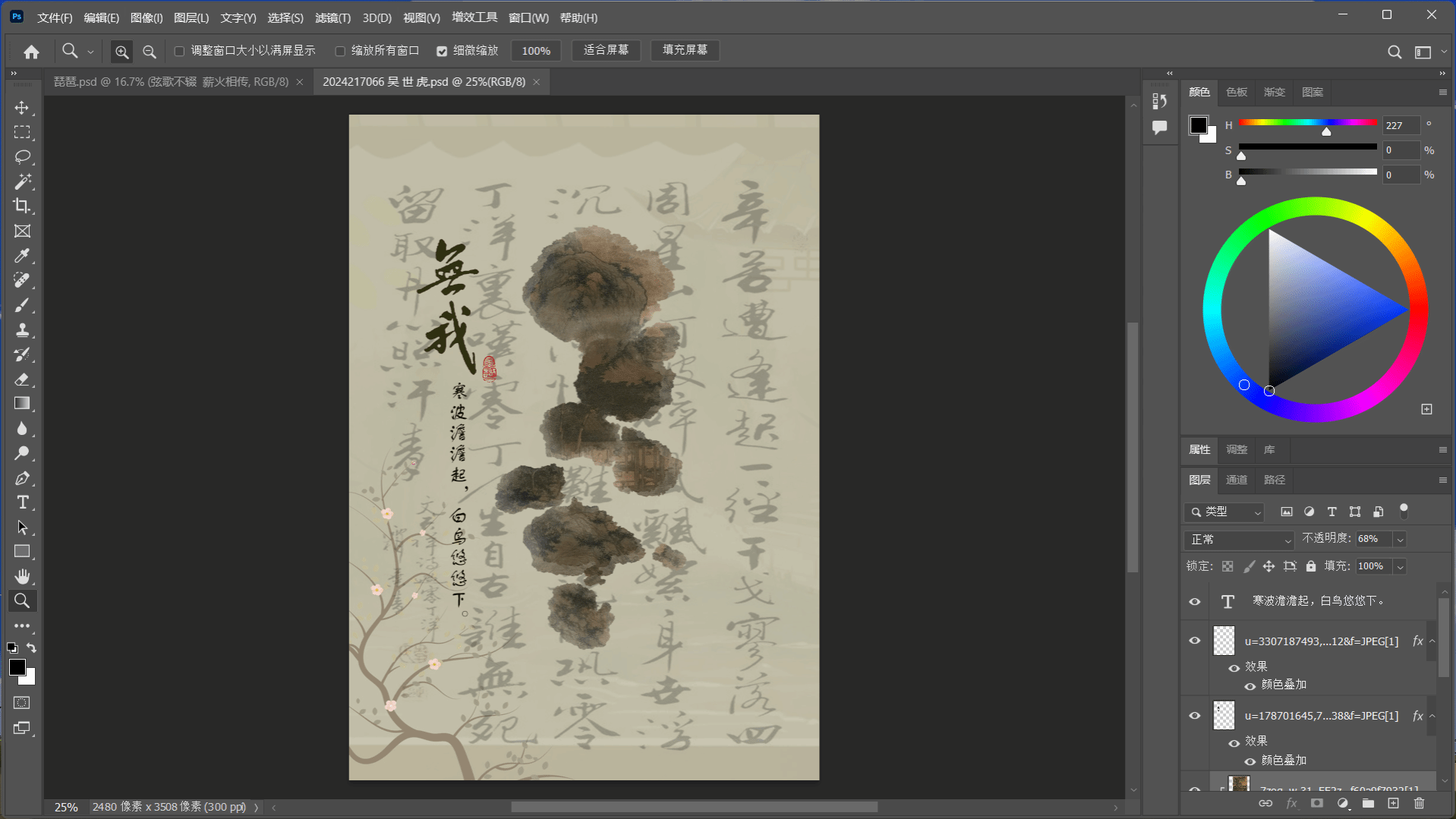This screenshot has height=819, width=1456.
Task: Choose the Hand tool
Action: point(22,576)
